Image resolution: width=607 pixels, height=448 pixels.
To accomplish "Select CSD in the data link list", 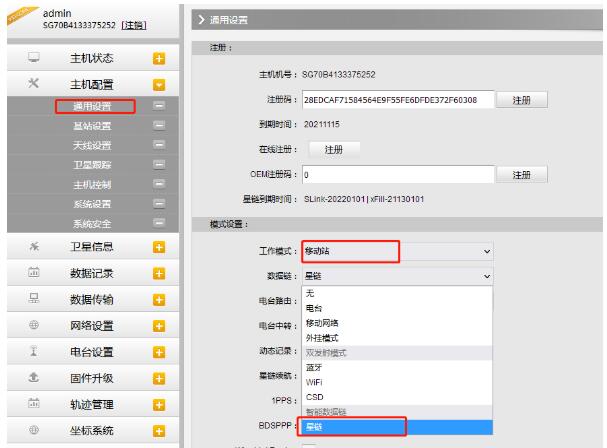I will [397, 397].
